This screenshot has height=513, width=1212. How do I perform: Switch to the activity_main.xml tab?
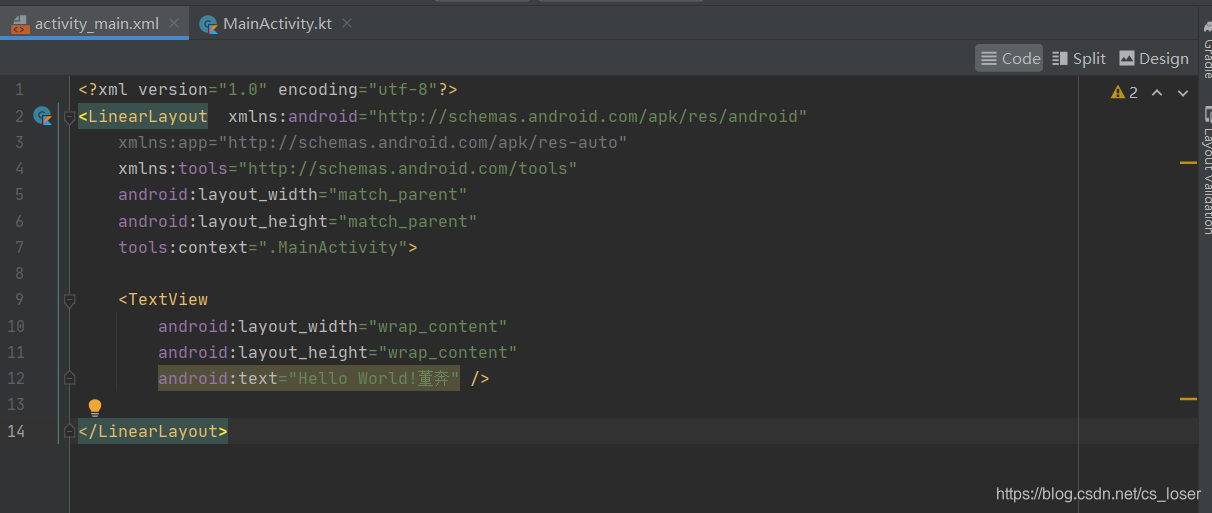tap(95, 23)
